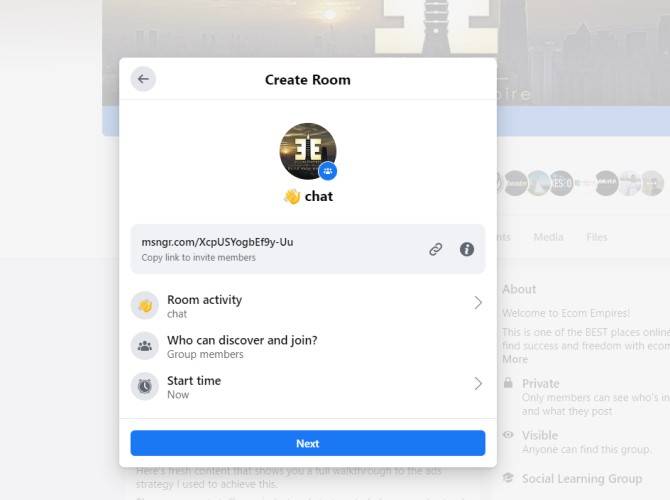Open Start time setting
The image size is (670, 500).
tap(308, 386)
